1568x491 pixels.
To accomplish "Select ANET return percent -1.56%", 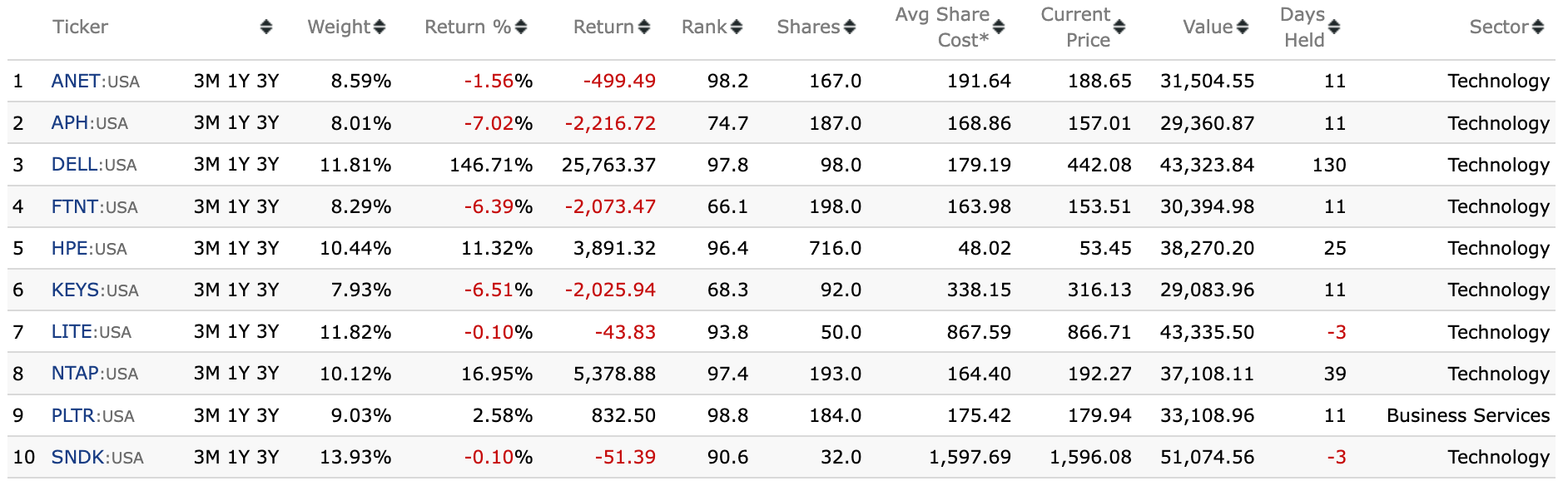I will 499,81.
